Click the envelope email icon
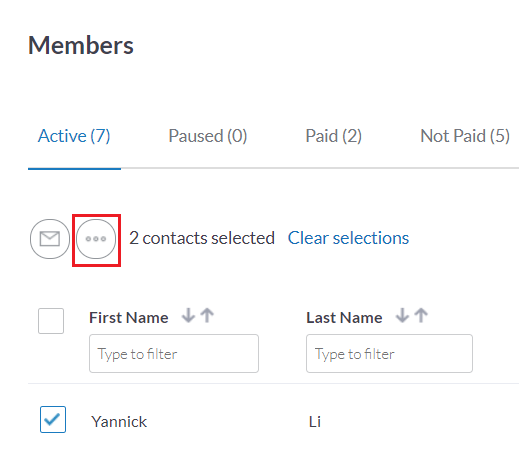This screenshot has height=455, width=528. point(50,239)
